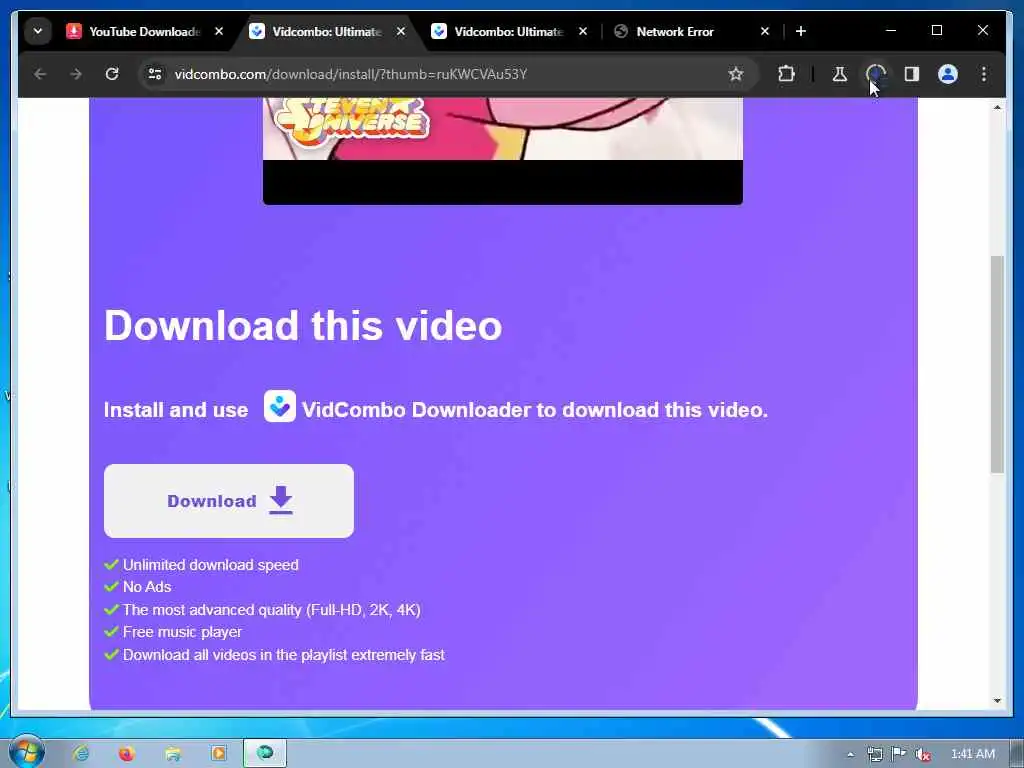
Task: View site information icon in address bar
Action: coord(155,74)
